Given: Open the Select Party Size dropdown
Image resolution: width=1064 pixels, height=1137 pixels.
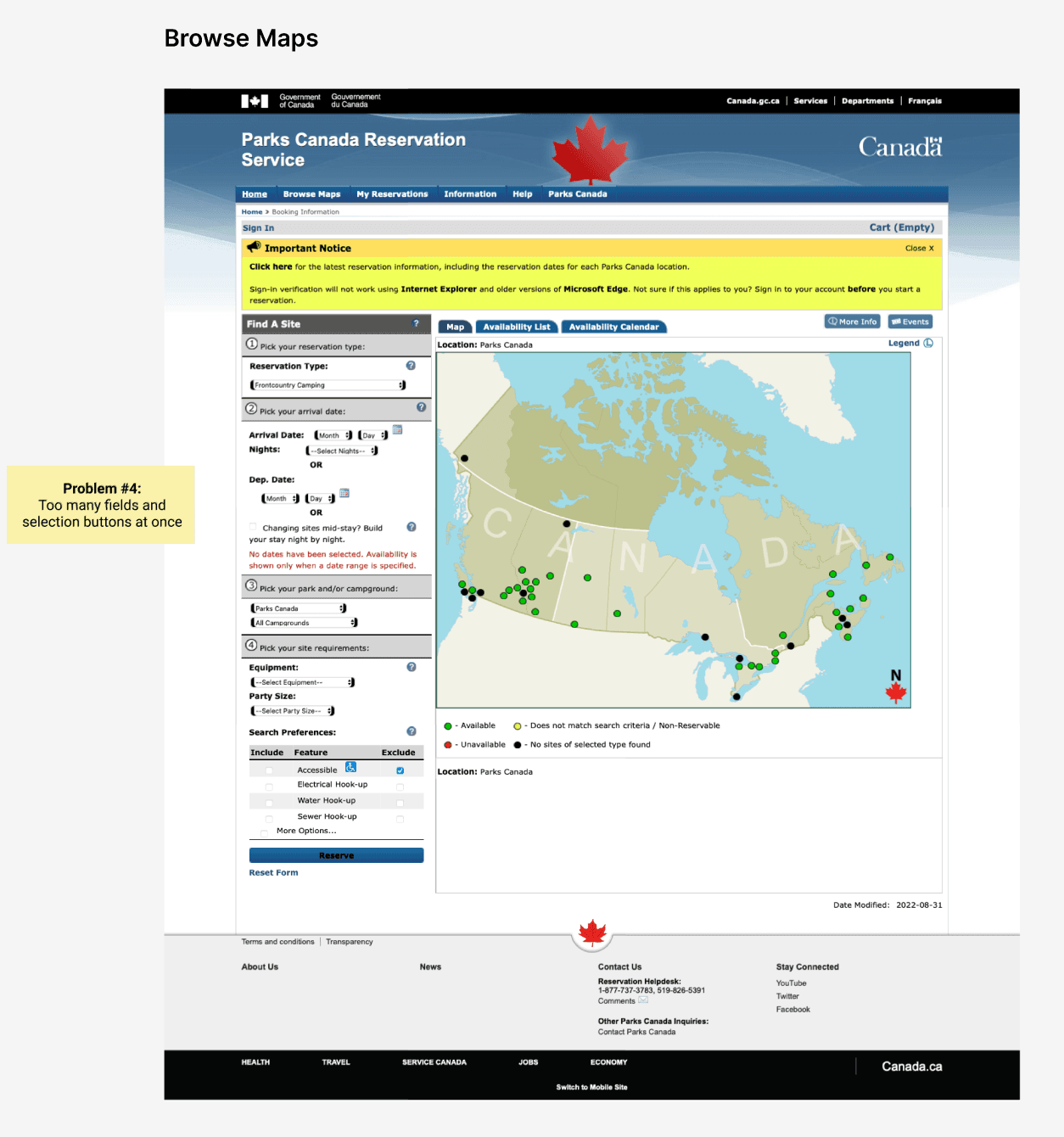Looking at the screenshot, I should click(293, 711).
